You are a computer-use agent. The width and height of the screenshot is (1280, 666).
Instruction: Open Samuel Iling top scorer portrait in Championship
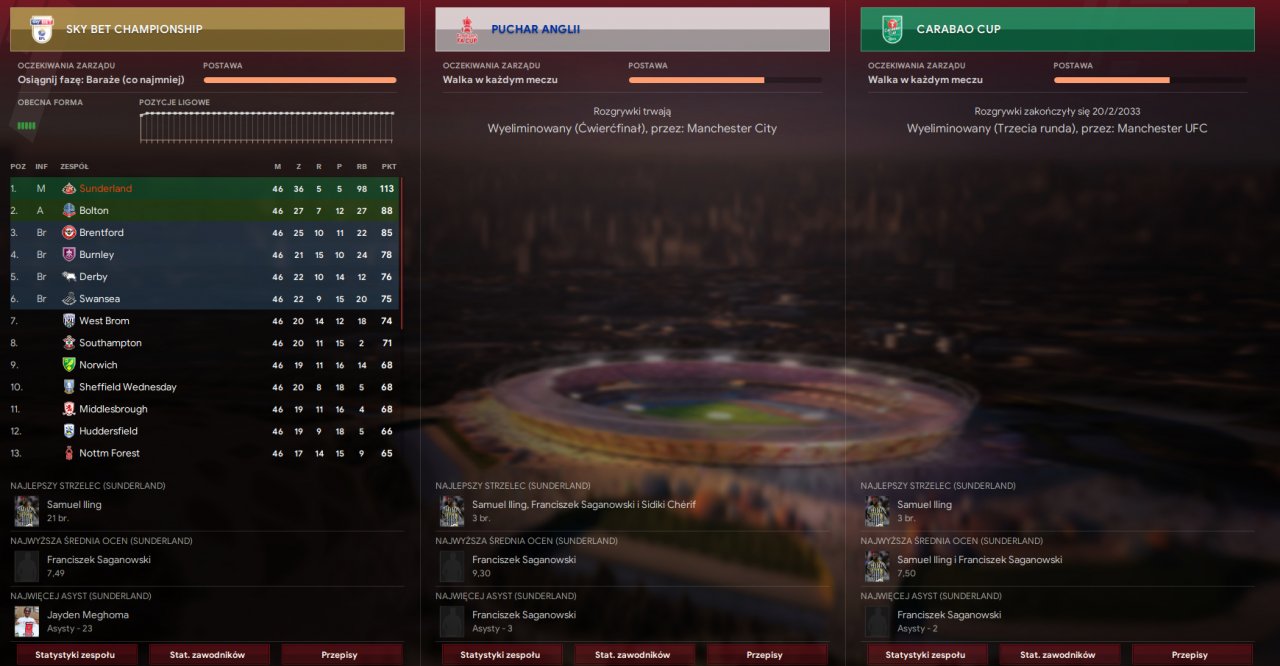(x=27, y=511)
